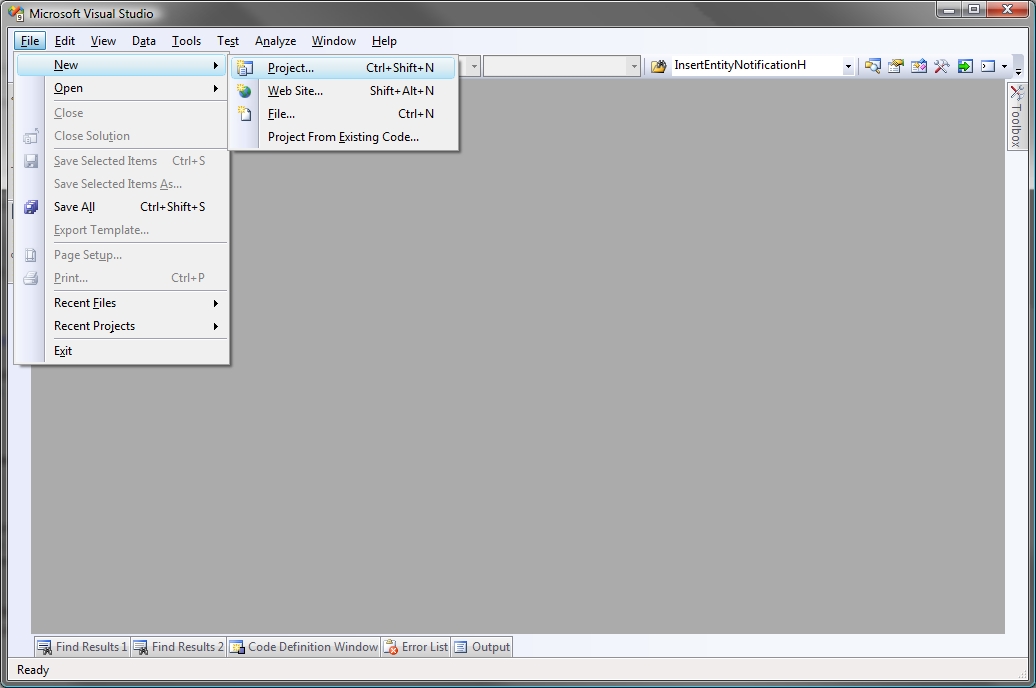Screen dimensions: 1036x688
Task: Open the File menu
Action: tap(30, 41)
